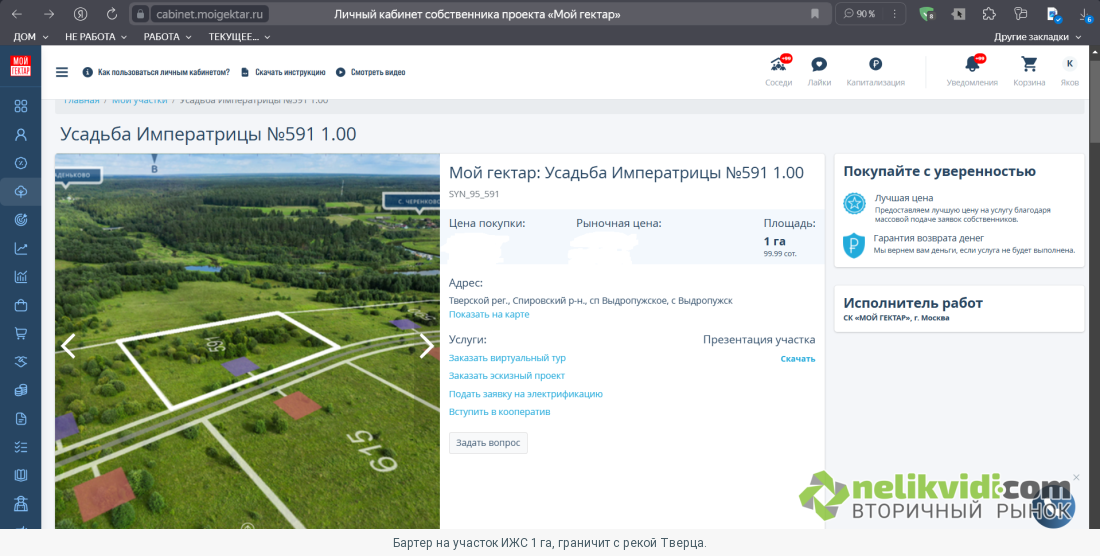Open Лайки likes icon
This screenshot has width=1100, height=556.
819,71
